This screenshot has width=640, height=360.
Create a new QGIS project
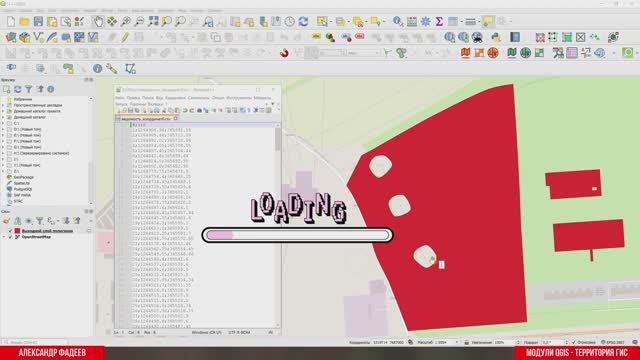[x=11, y=21]
